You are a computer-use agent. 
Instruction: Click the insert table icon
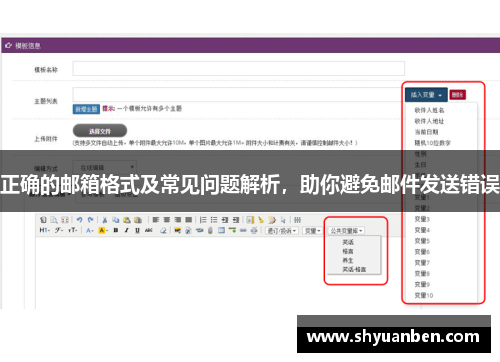(x=221, y=230)
